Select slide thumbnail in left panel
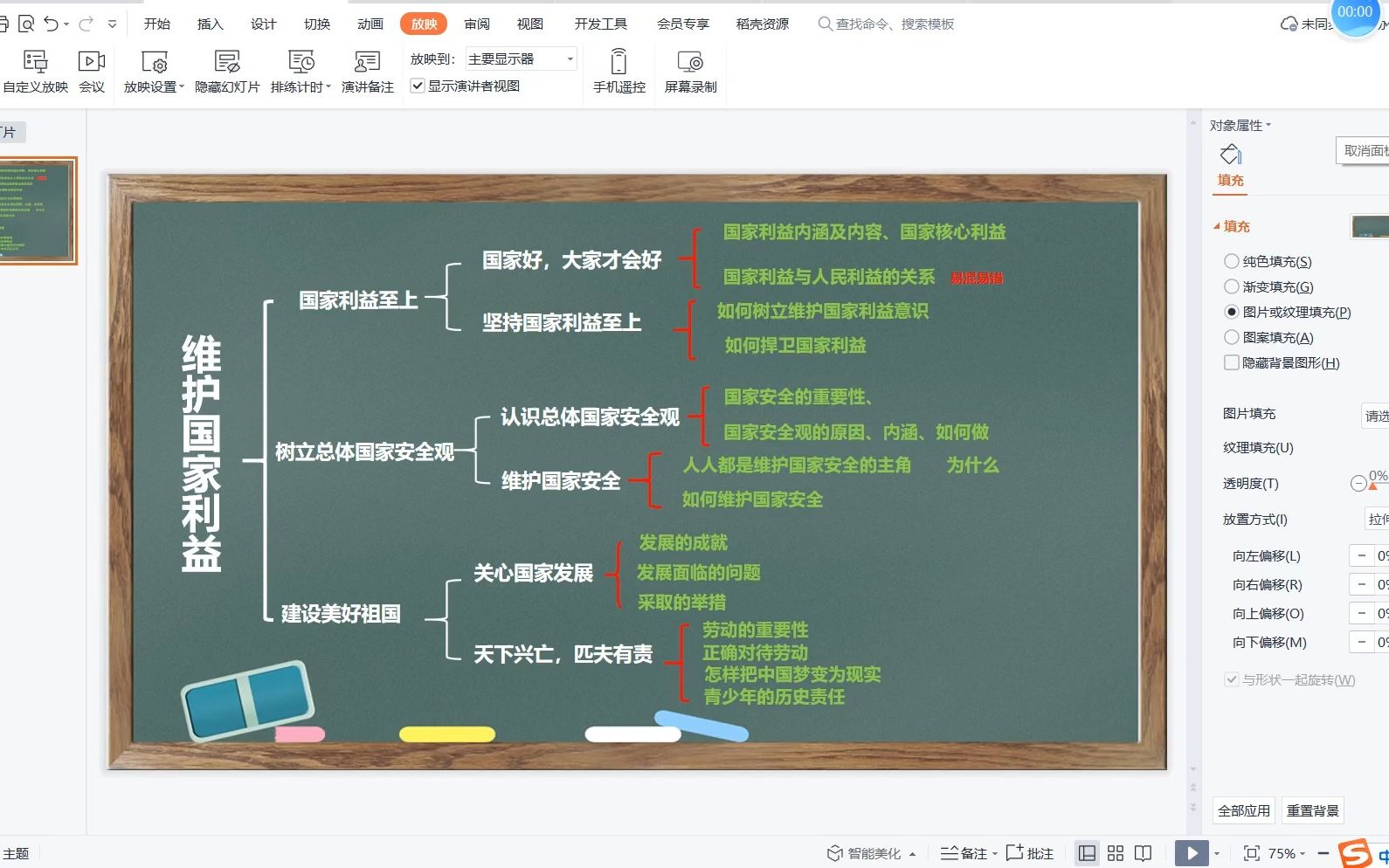 38,210
